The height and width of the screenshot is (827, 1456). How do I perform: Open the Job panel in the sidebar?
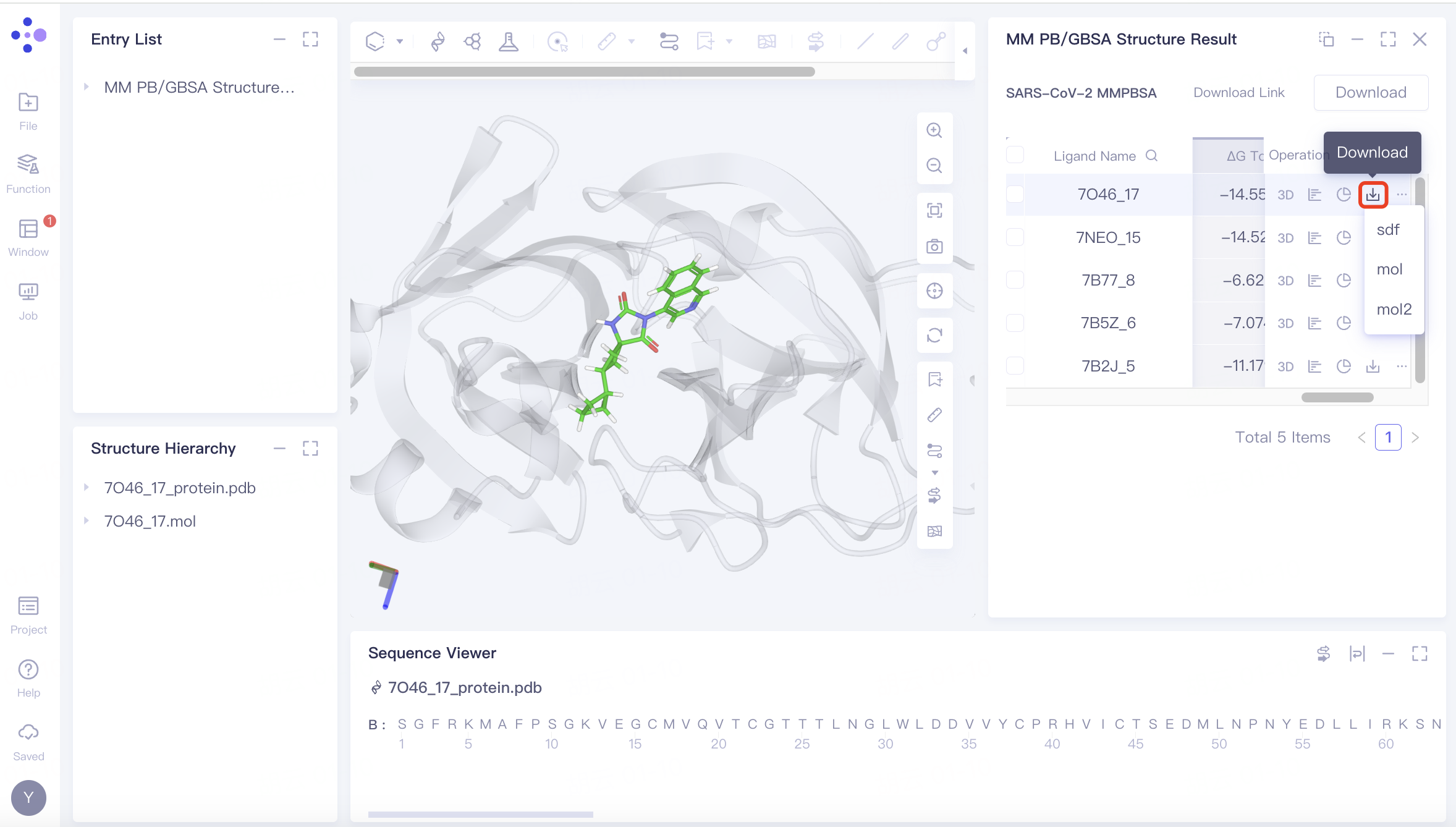(28, 299)
